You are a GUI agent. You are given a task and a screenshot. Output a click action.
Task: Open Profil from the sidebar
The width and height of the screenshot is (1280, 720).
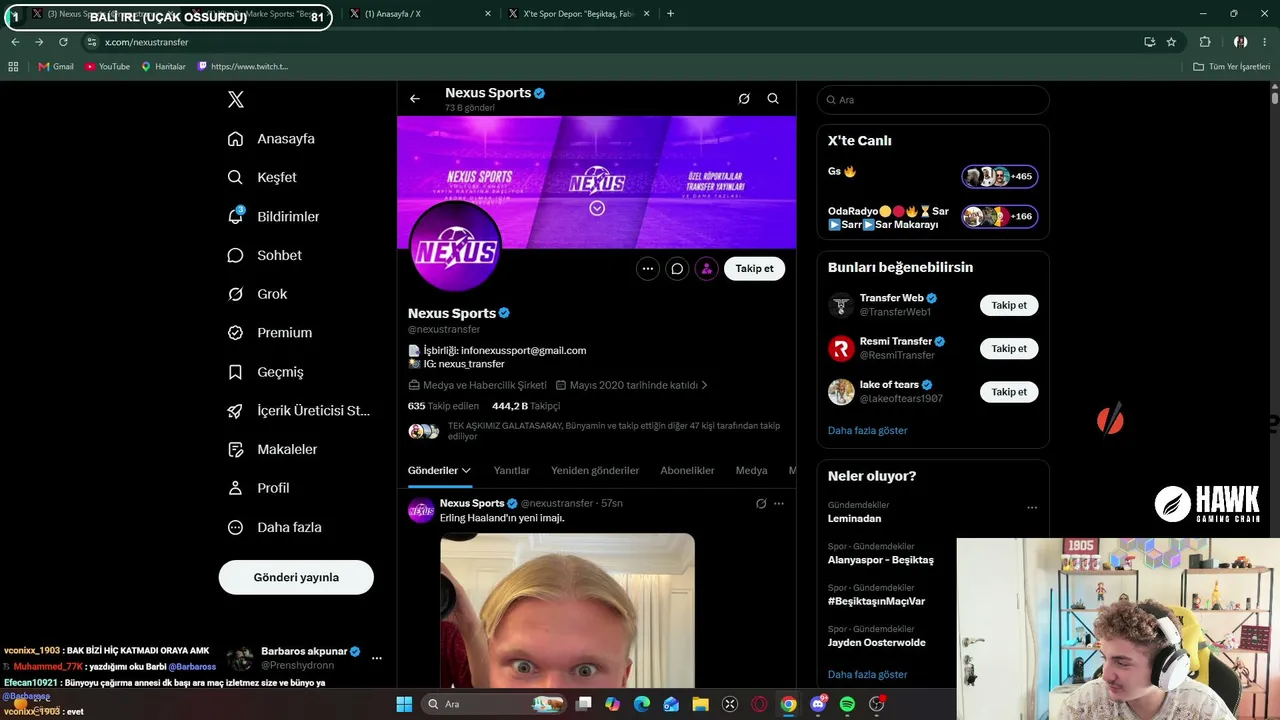pos(258,488)
